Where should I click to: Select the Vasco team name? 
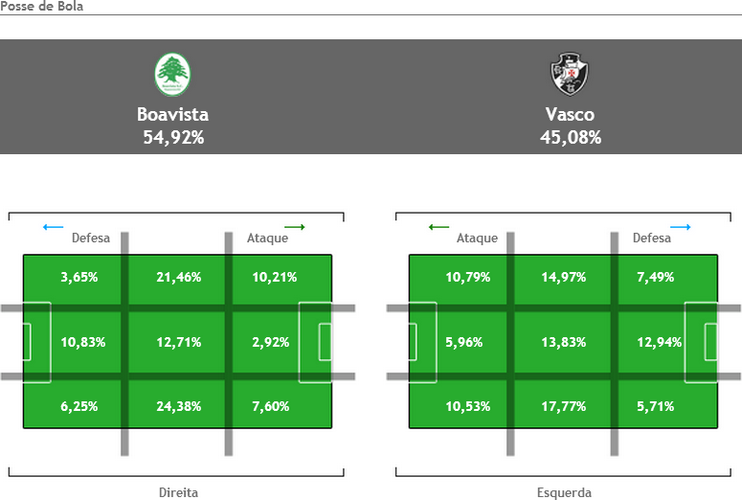click(x=570, y=114)
